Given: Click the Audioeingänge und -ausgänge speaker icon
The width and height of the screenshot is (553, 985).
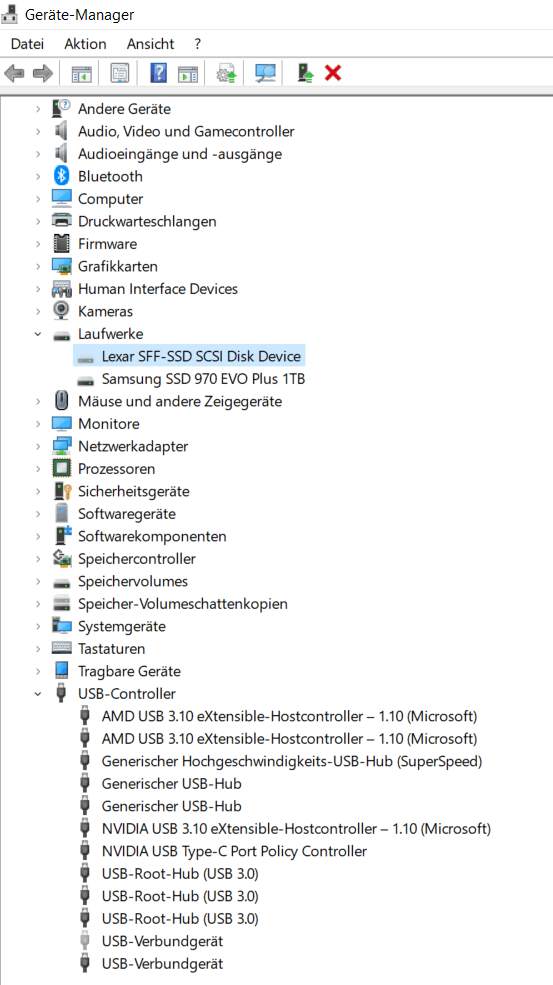Looking at the screenshot, I should pos(62,154).
